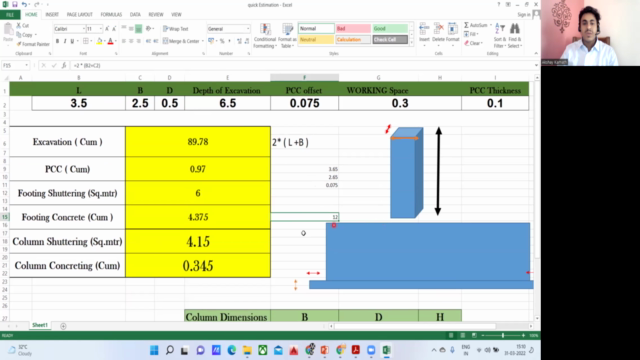Decrease font size with the smaller A icon

tap(114, 29)
